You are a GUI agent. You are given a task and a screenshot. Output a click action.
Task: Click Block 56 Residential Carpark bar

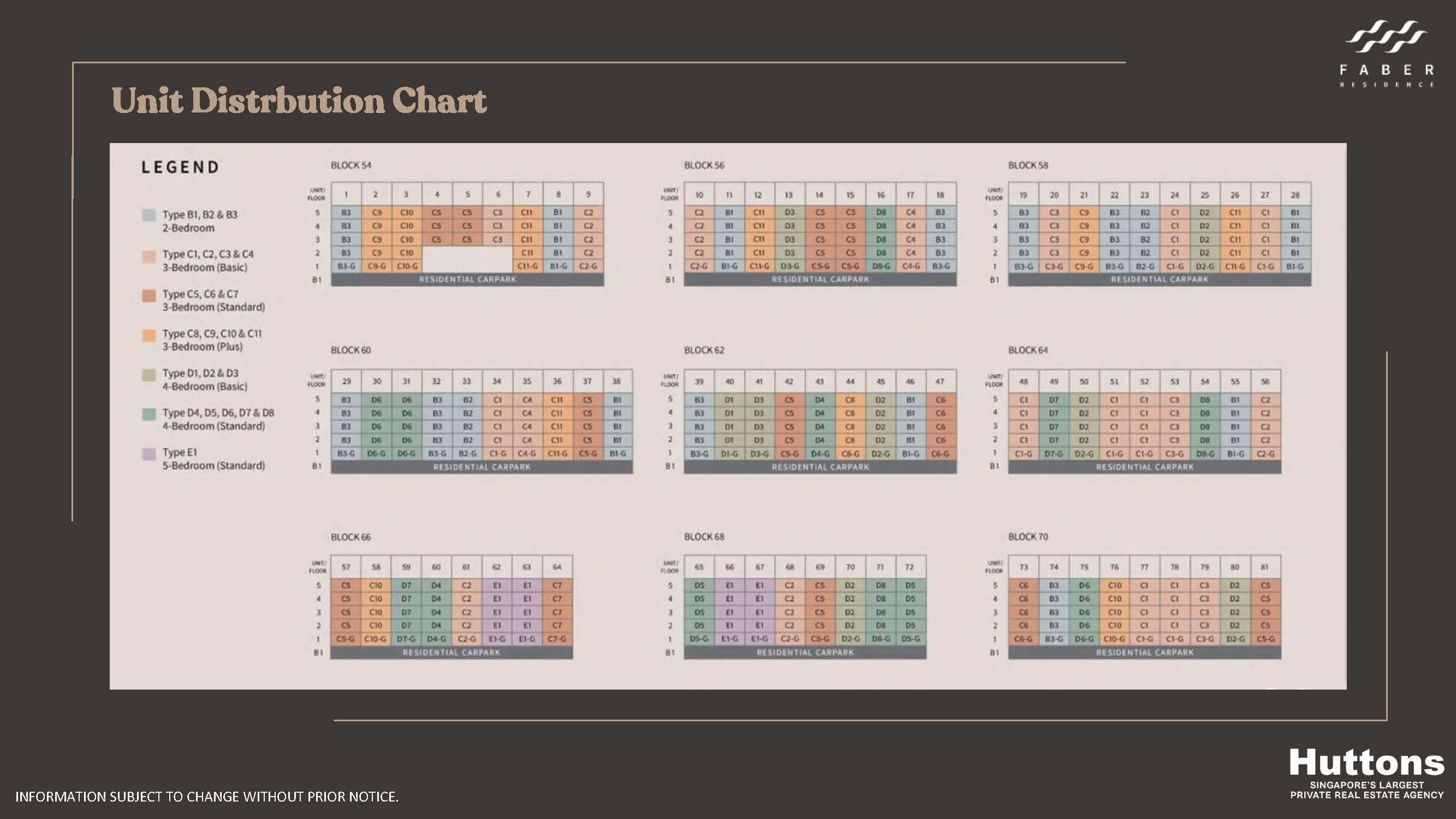coord(820,279)
